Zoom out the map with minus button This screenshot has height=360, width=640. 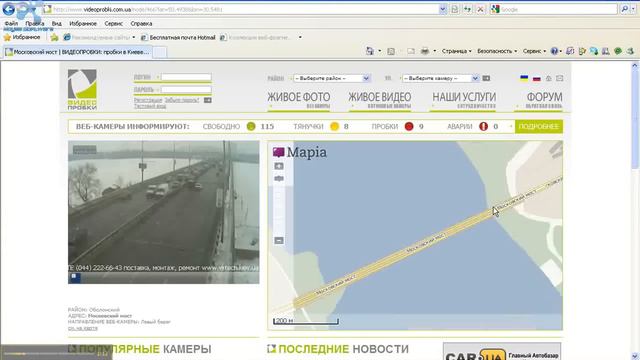tap(279, 241)
